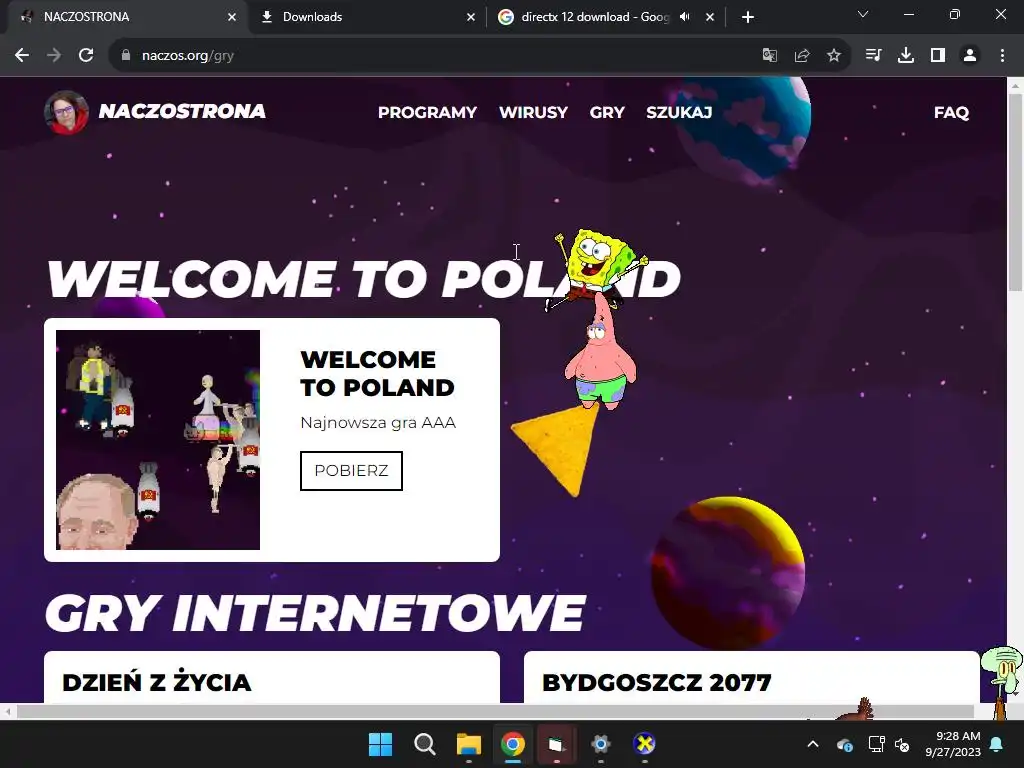Viewport: 1024px width, 768px height.
Task: Click the horizontal page scrollbar
Action: click(495, 711)
